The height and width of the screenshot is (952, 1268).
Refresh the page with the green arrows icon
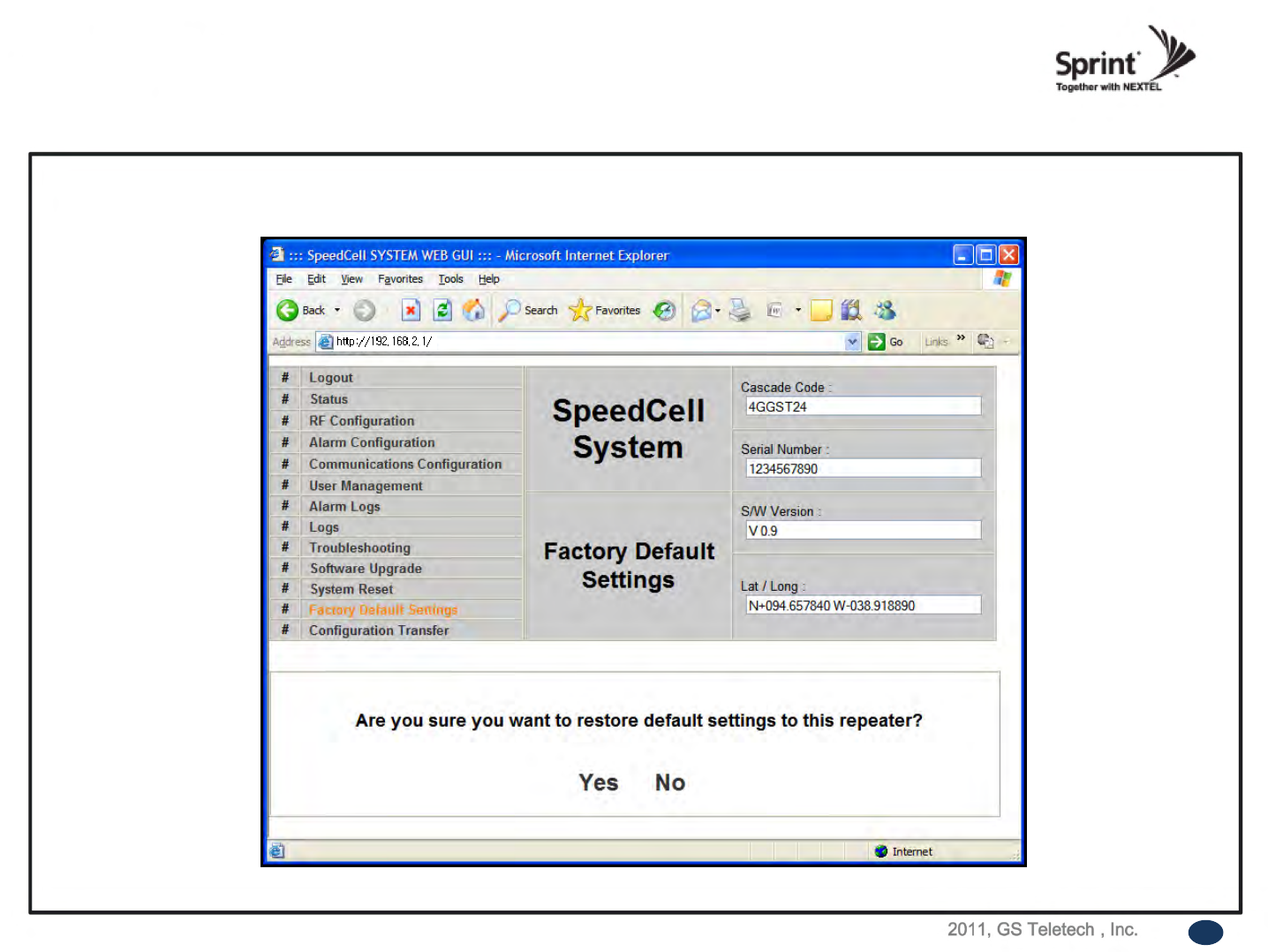(442, 310)
